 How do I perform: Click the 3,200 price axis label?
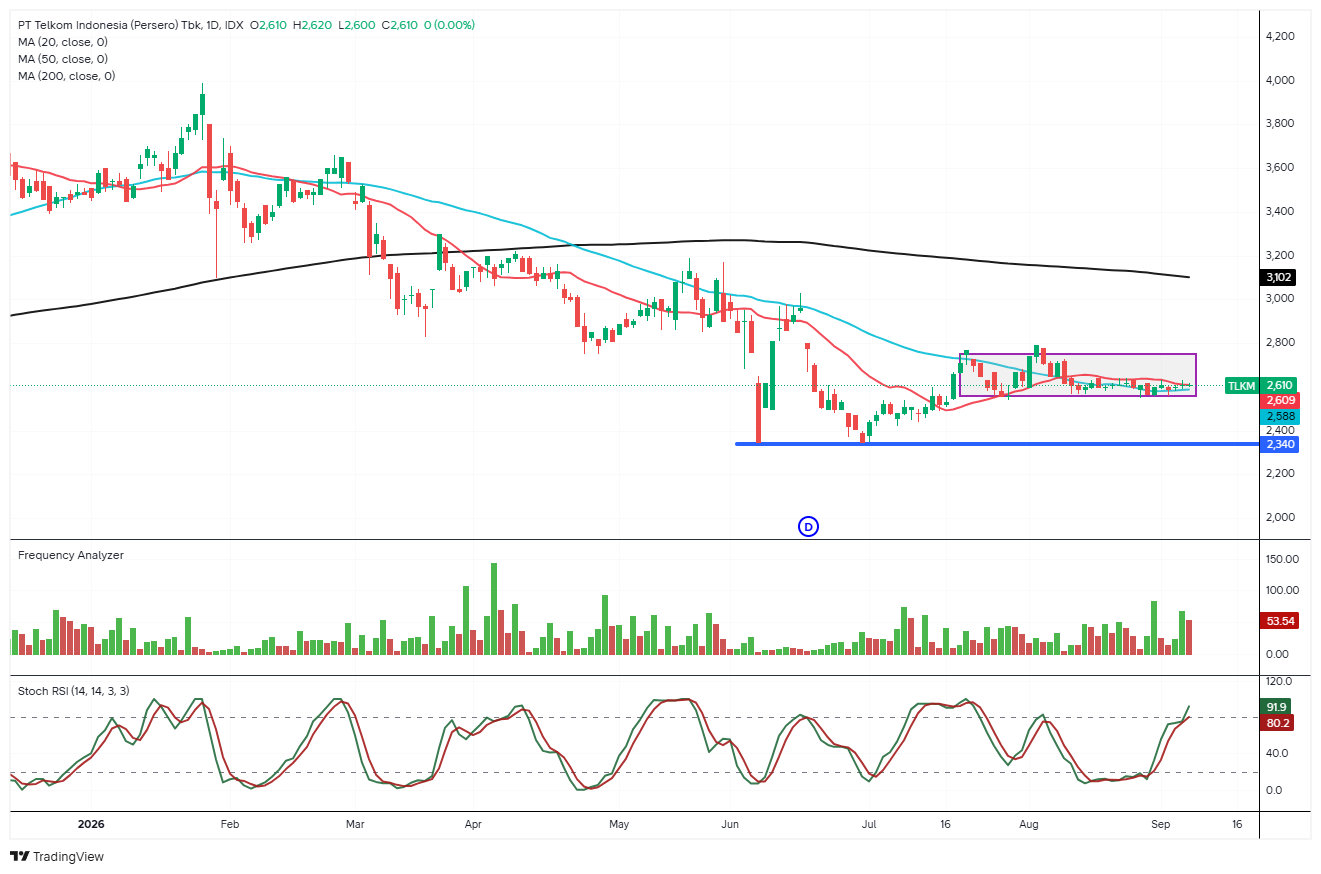click(x=1281, y=255)
